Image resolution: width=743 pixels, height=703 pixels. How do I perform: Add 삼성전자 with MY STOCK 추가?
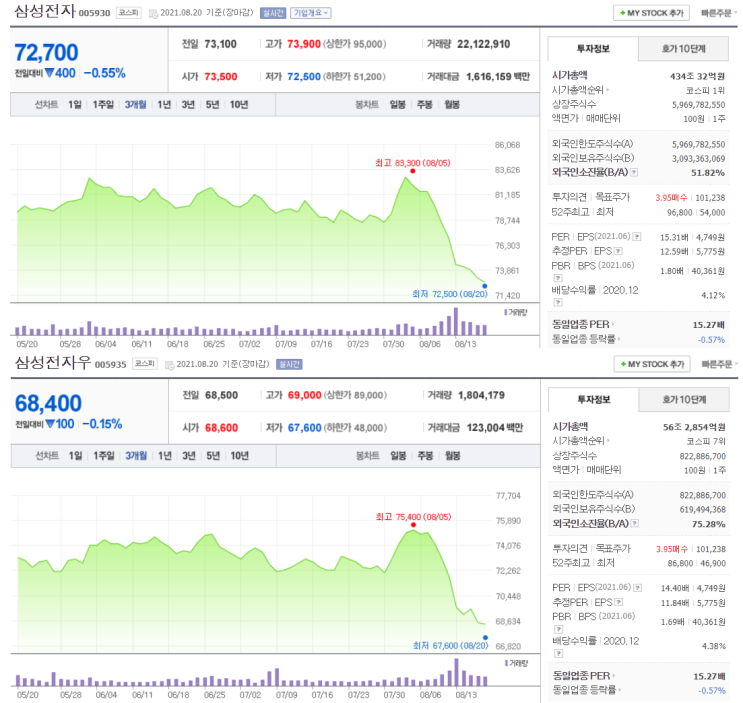coord(652,13)
